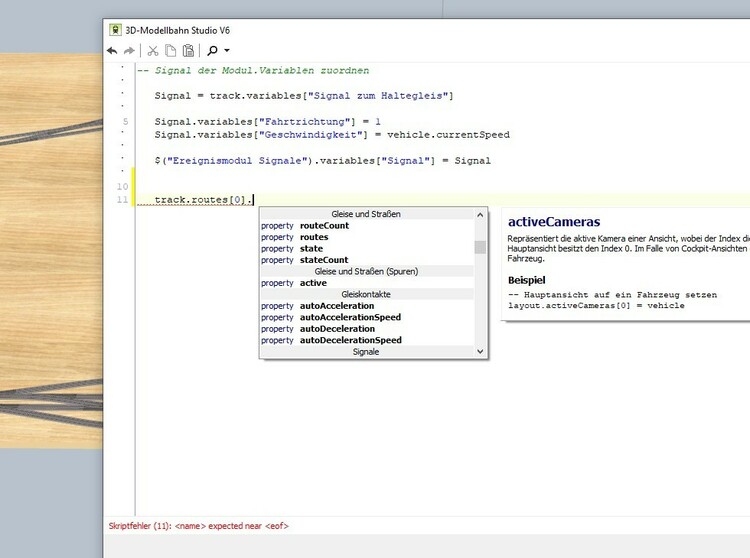Click the Copy icon in the toolbar

[x=171, y=50]
